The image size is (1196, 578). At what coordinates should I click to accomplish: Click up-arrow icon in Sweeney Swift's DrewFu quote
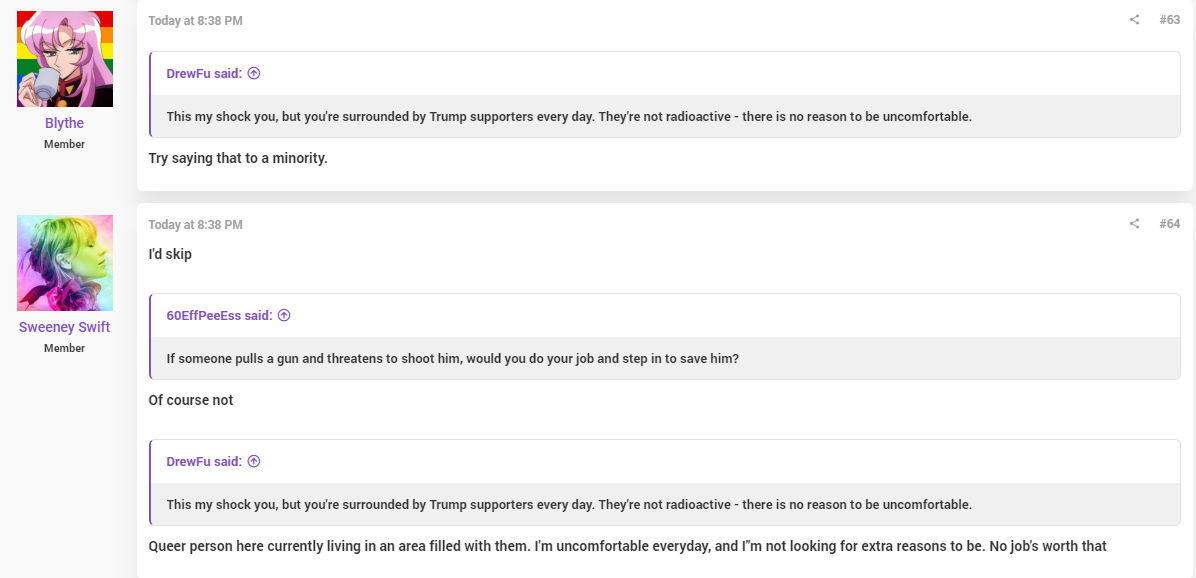point(254,461)
